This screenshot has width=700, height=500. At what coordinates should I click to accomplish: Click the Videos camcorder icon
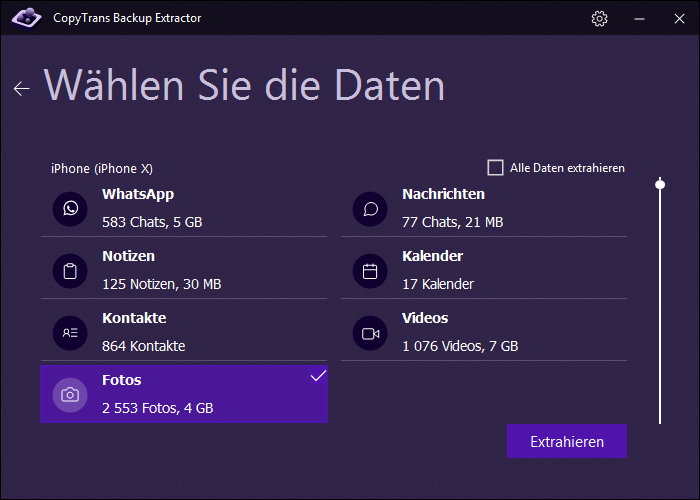(370, 333)
